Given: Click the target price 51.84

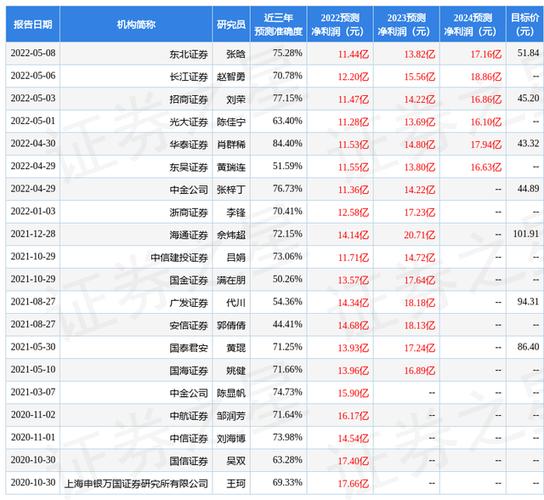Looking at the screenshot, I should pyautogui.click(x=528, y=53).
